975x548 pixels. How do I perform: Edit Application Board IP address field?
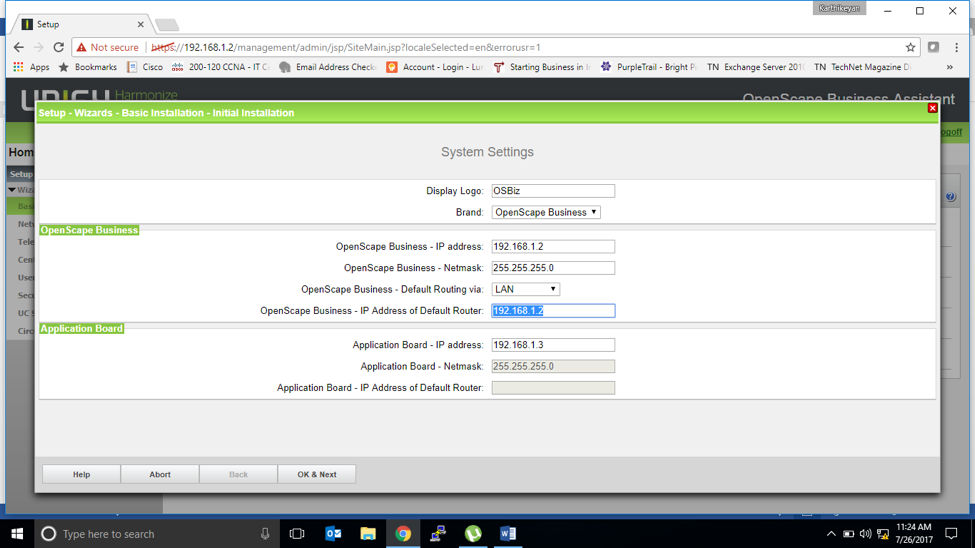click(553, 345)
